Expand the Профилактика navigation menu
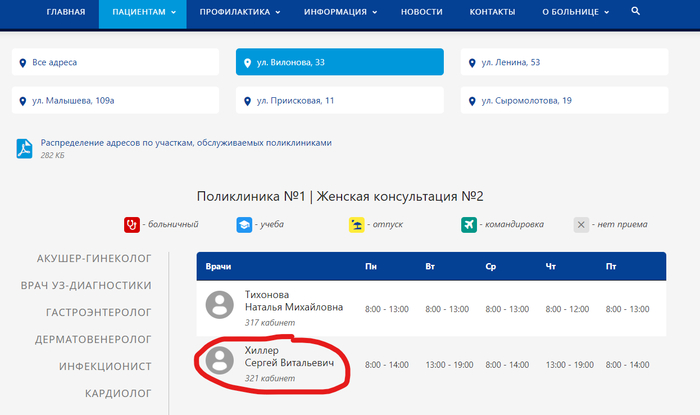Screen dimensions: 700x415 click(239, 12)
